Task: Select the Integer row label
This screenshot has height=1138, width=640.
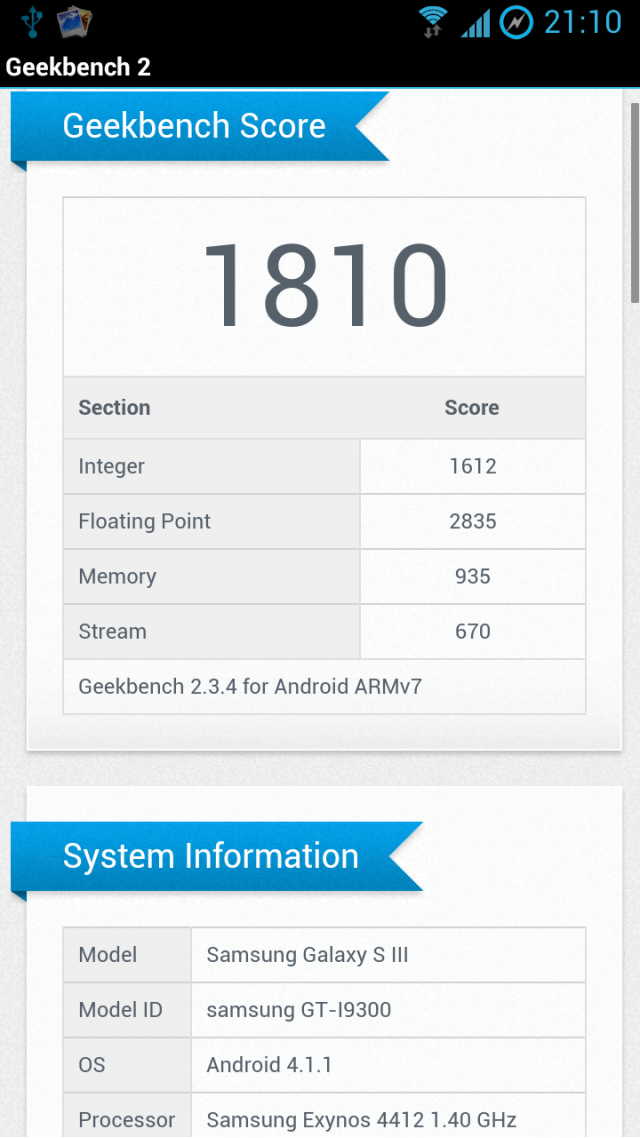Action: pyautogui.click(x=211, y=466)
